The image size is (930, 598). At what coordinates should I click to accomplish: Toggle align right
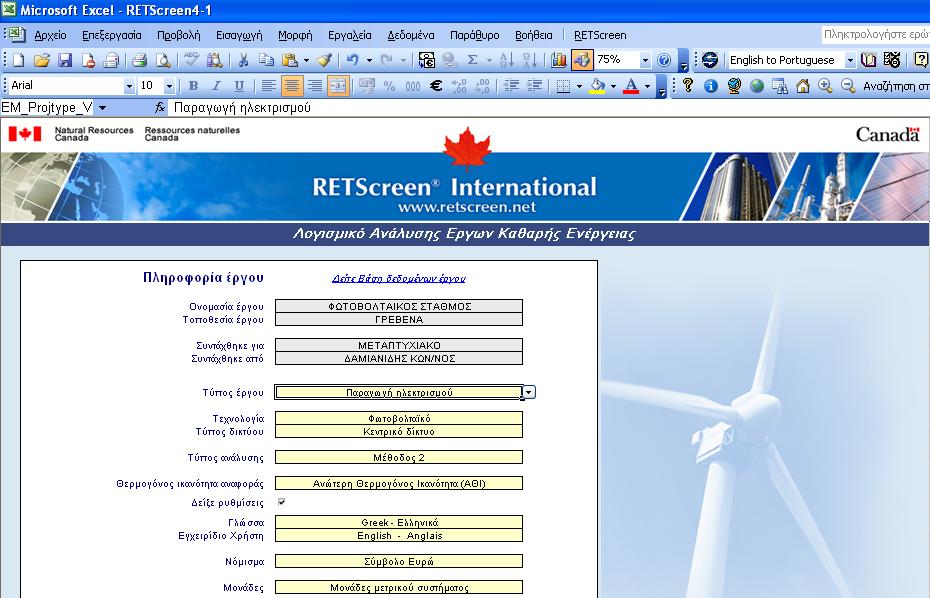click(x=315, y=86)
